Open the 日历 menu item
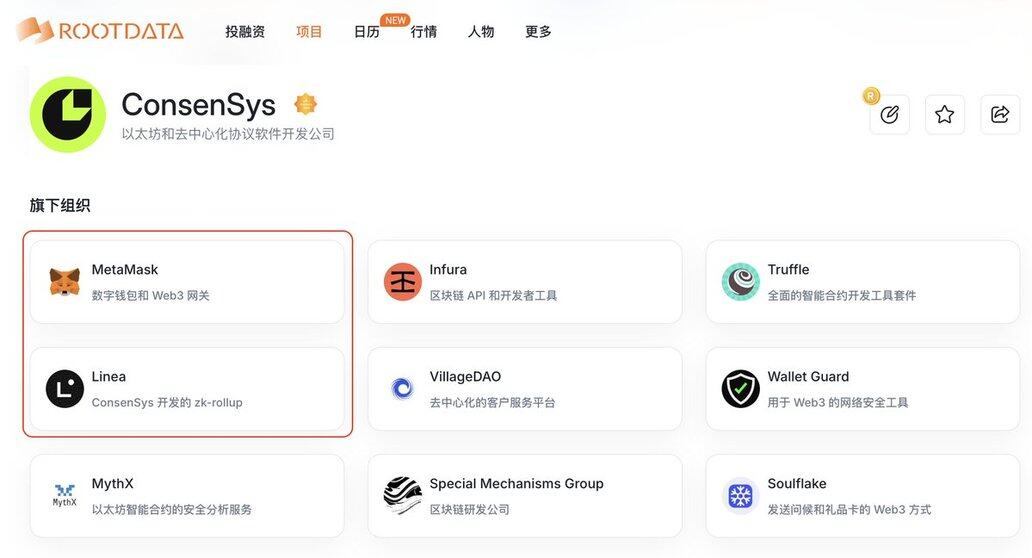Image resolution: width=1032 pixels, height=558 pixels. [x=367, y=32]
